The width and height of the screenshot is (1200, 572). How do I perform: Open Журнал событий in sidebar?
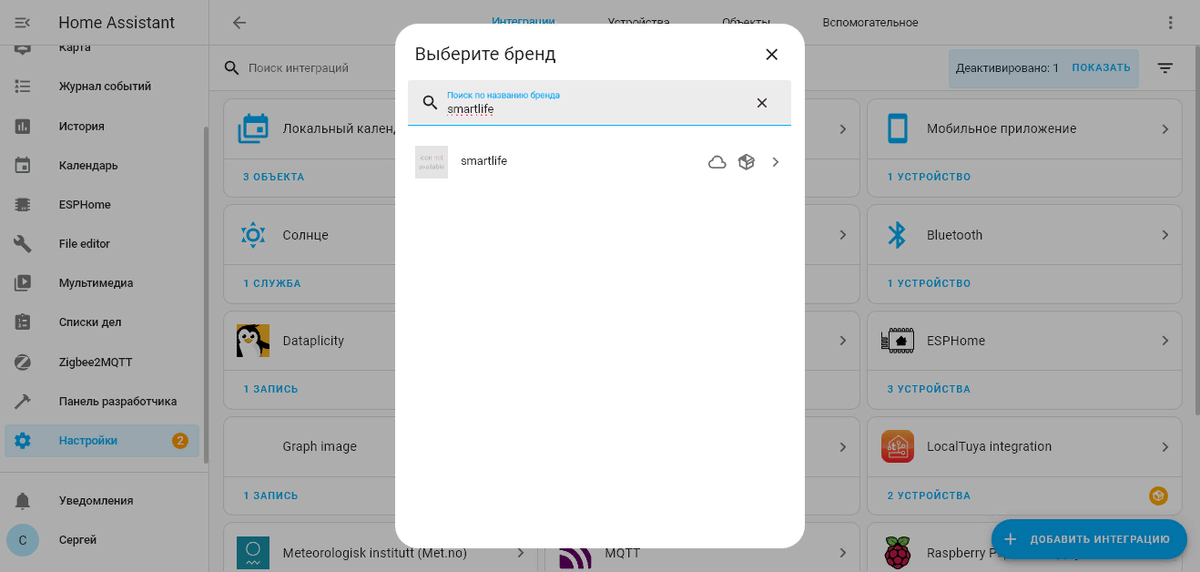[103, 86]
